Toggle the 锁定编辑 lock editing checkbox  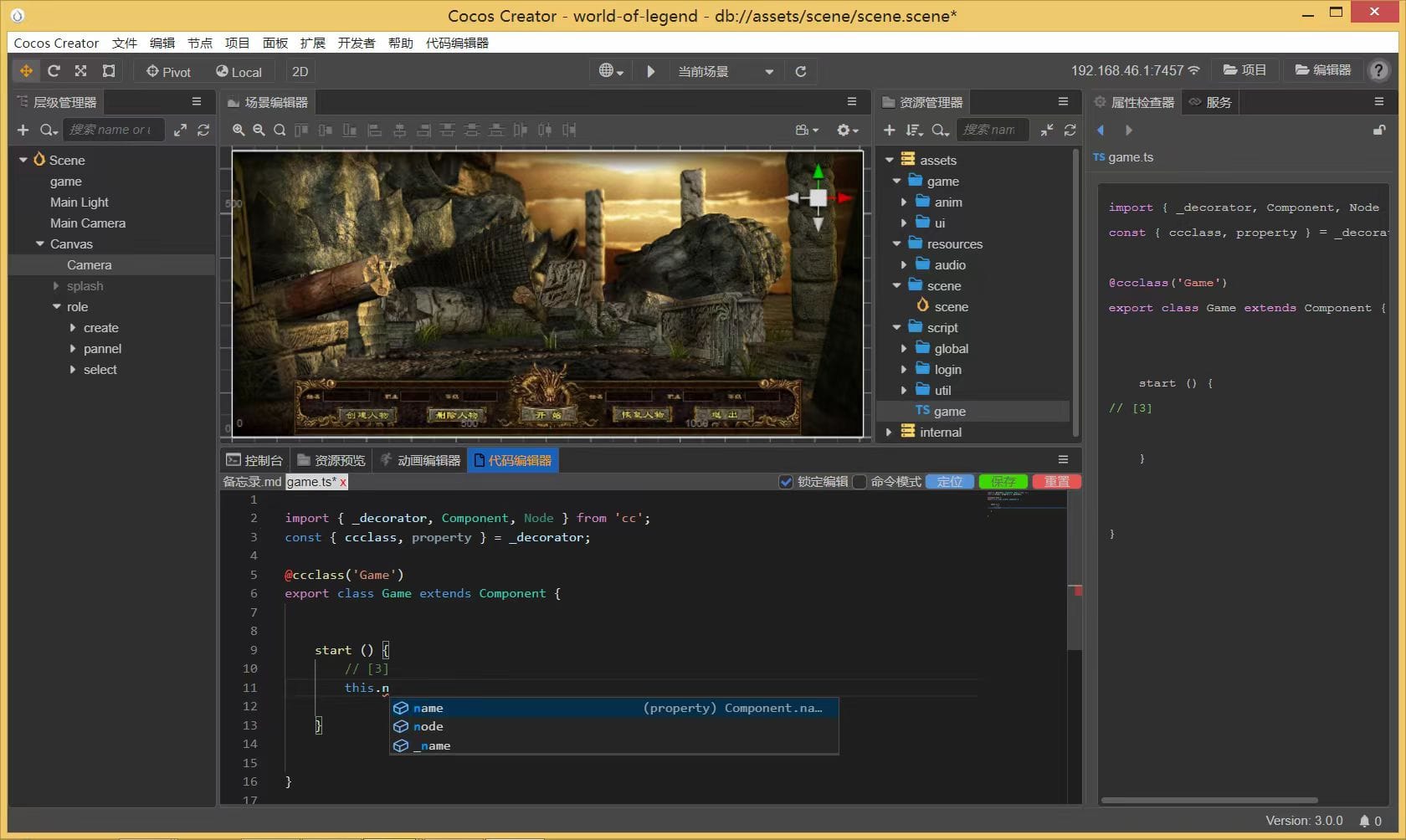[x=785, y=482]
